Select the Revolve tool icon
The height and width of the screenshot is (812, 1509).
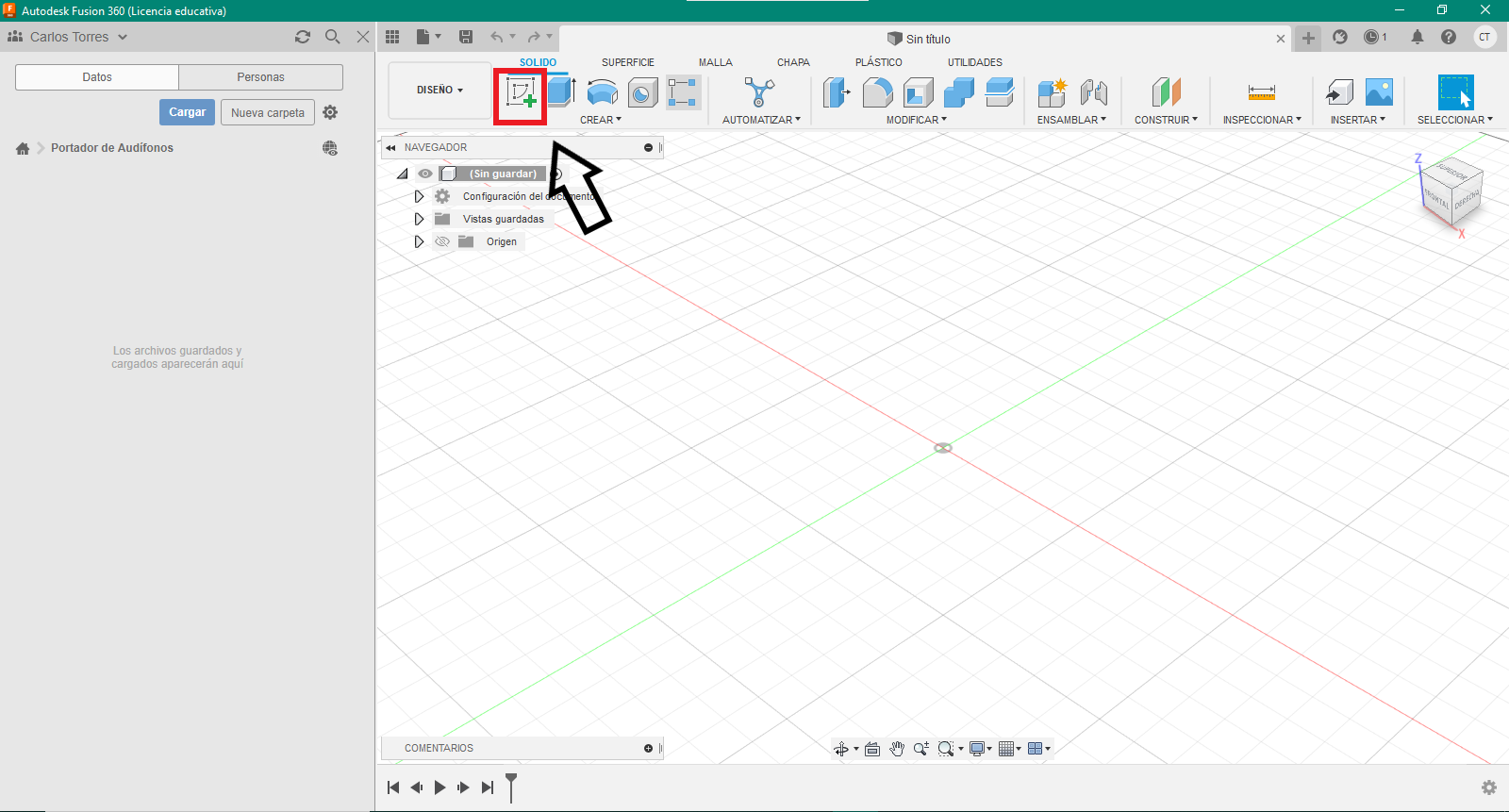click(x=602, y=92)
